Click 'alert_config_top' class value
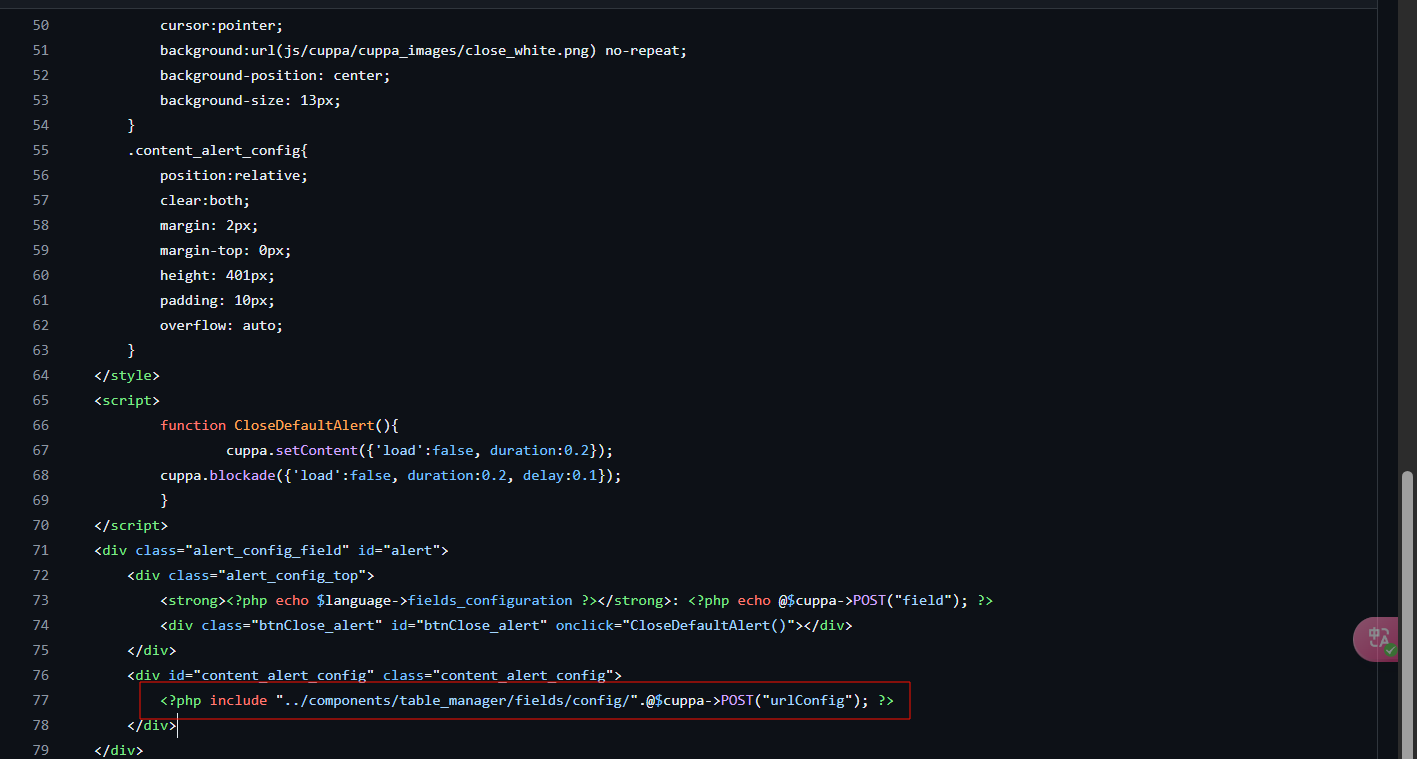Screen dimensions: 1417x759 292,575
